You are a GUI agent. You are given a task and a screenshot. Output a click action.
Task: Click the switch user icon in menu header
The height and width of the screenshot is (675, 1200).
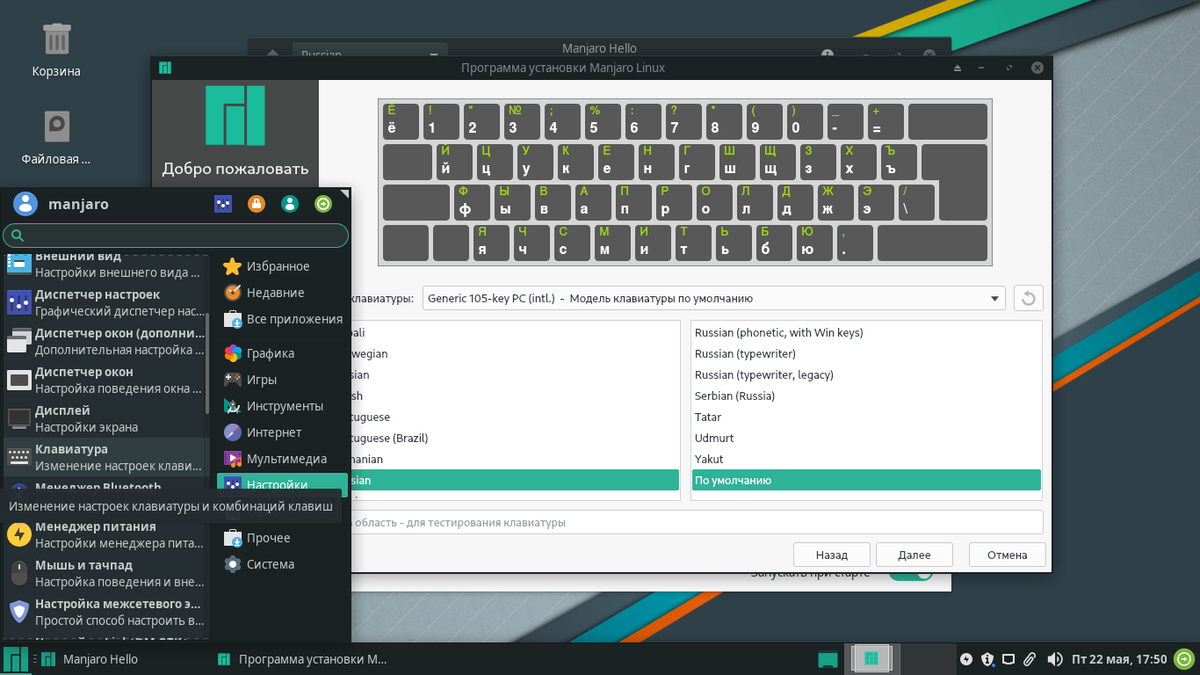coord(290,204)
